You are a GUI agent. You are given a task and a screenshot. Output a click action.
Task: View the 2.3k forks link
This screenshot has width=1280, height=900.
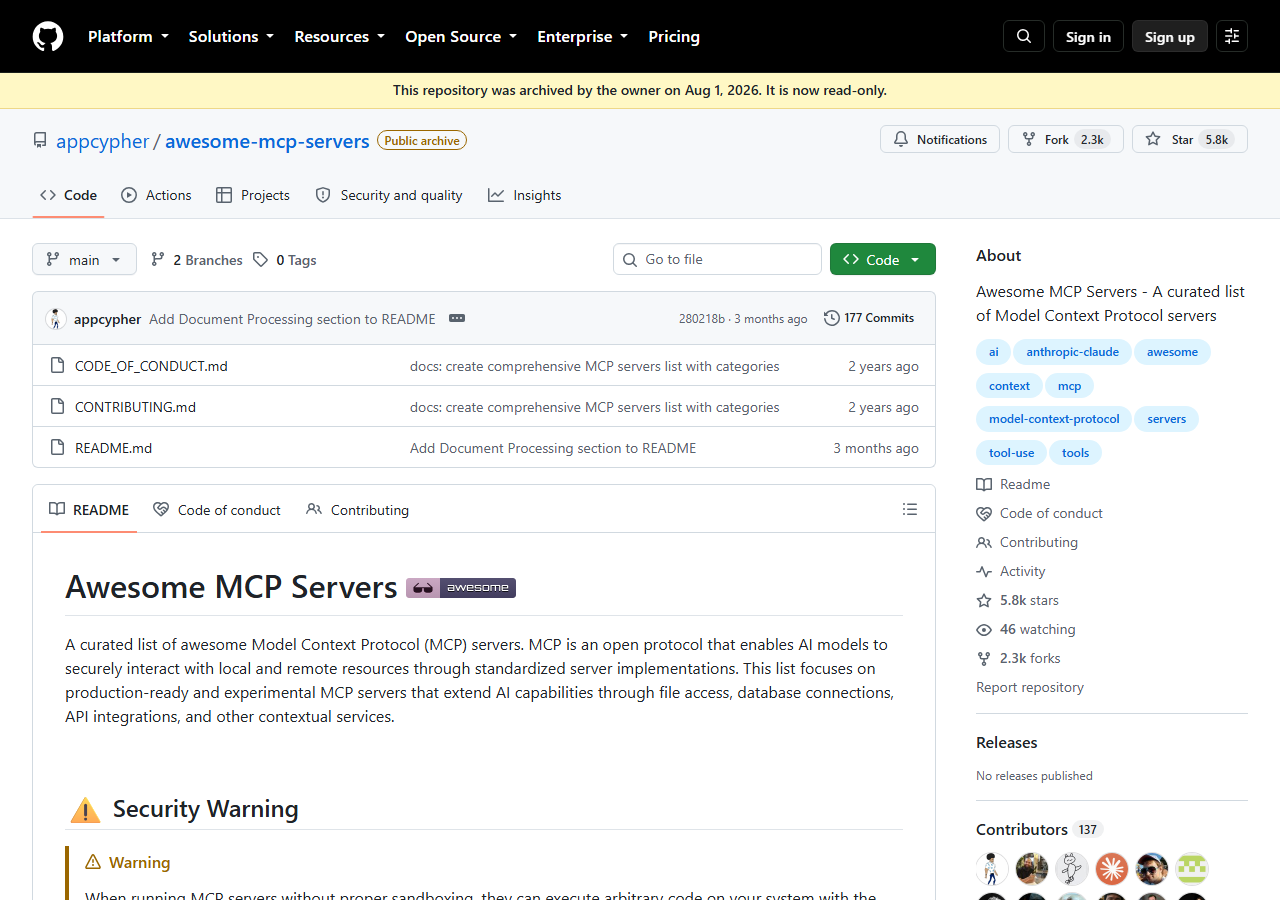tap(1018, 658)
